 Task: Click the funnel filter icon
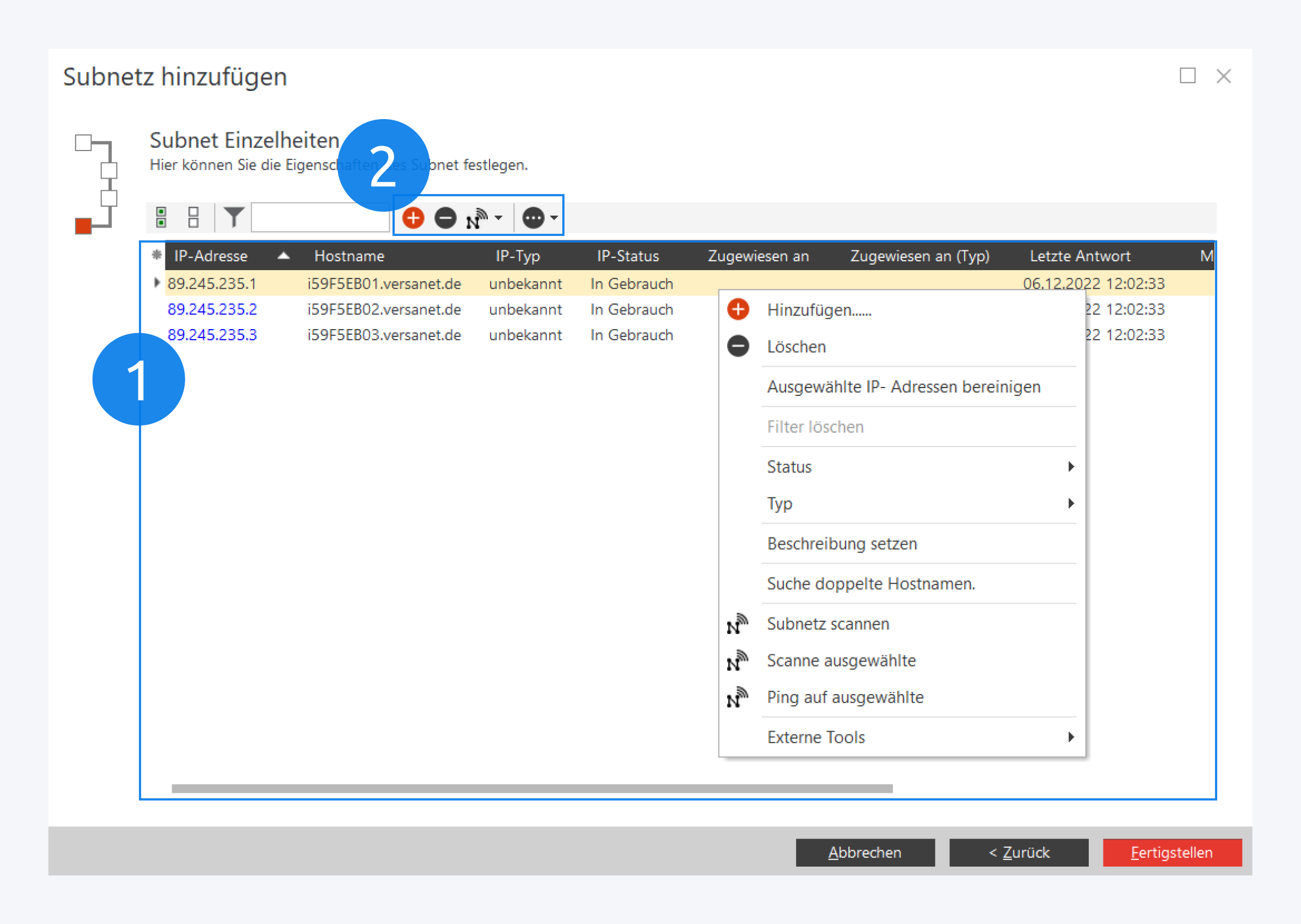click(233, 217)
